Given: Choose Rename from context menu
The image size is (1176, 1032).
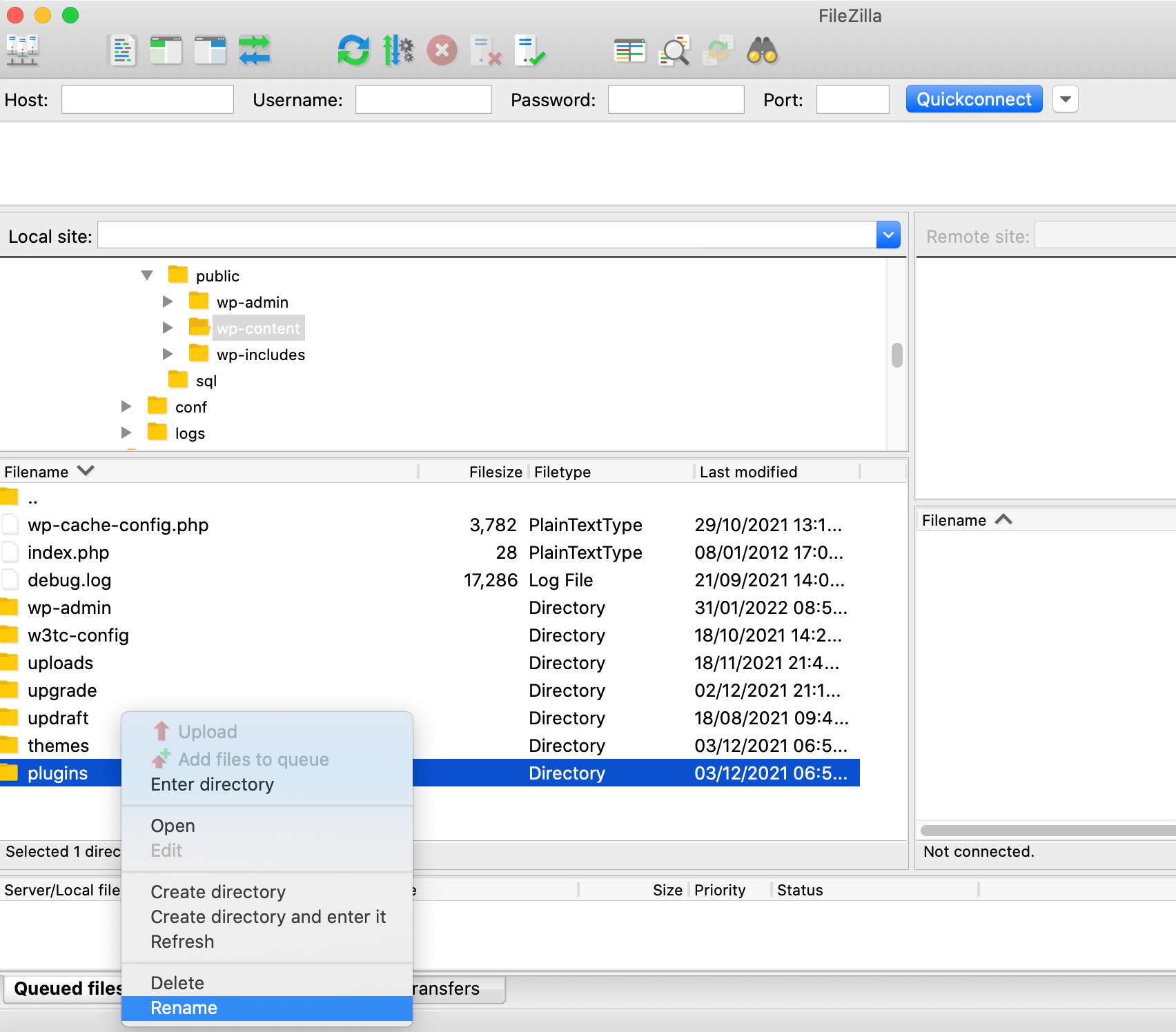Looking at the screenshot, I should click(x=267, y=1008).
